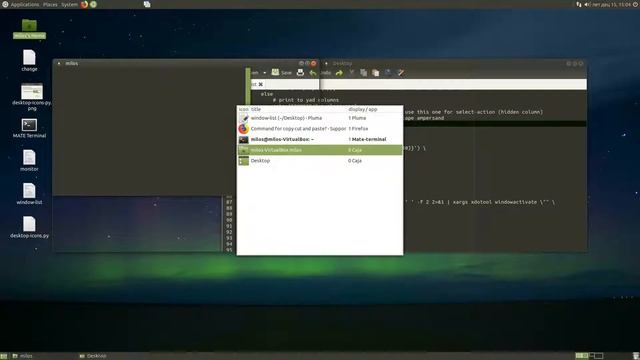Screen dimensions: 640x360
Task: Click the power/session icon in the top-right corner
Action: point(636,4)
